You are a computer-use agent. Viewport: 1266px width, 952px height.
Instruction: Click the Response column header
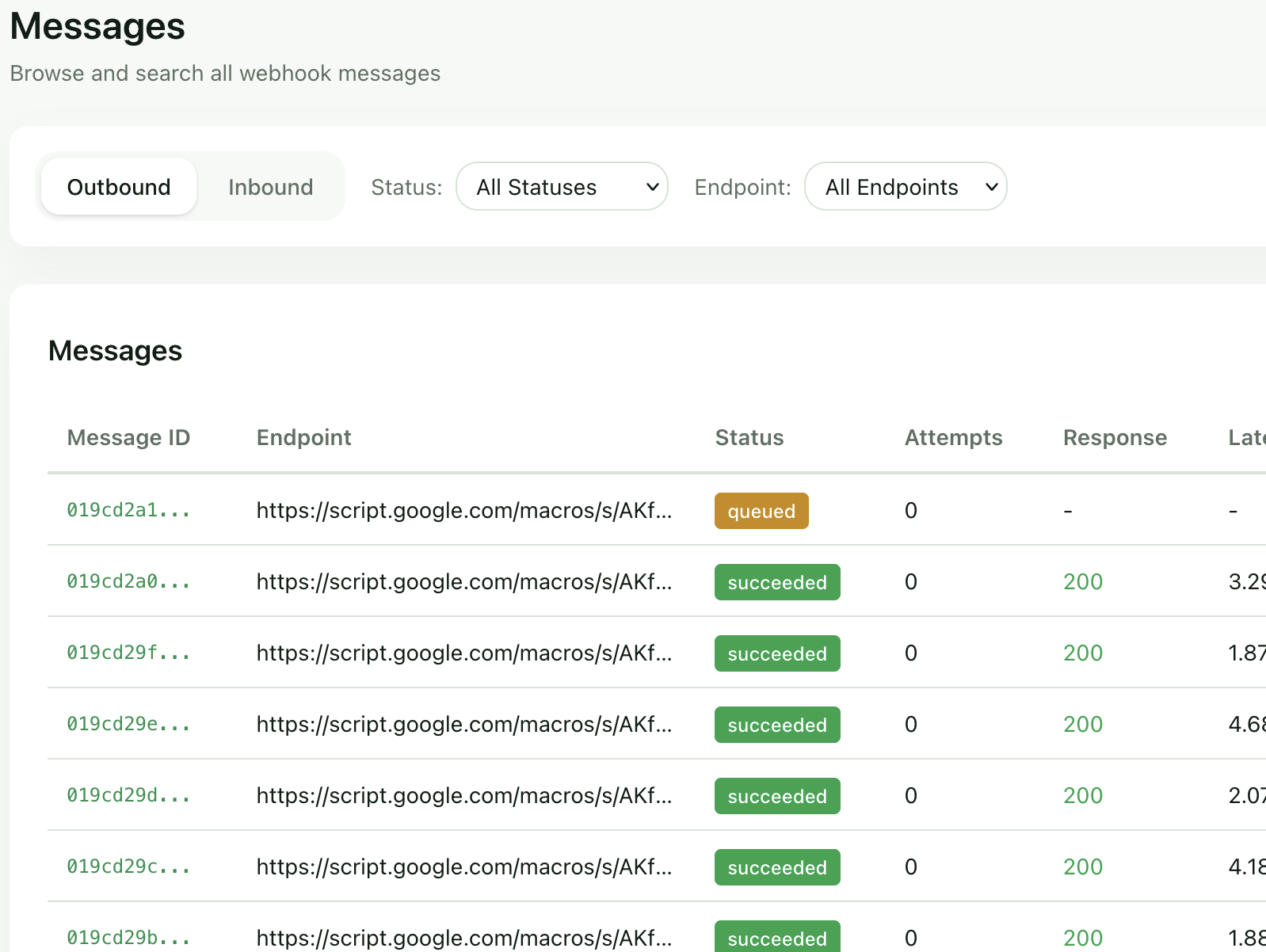1114,437
